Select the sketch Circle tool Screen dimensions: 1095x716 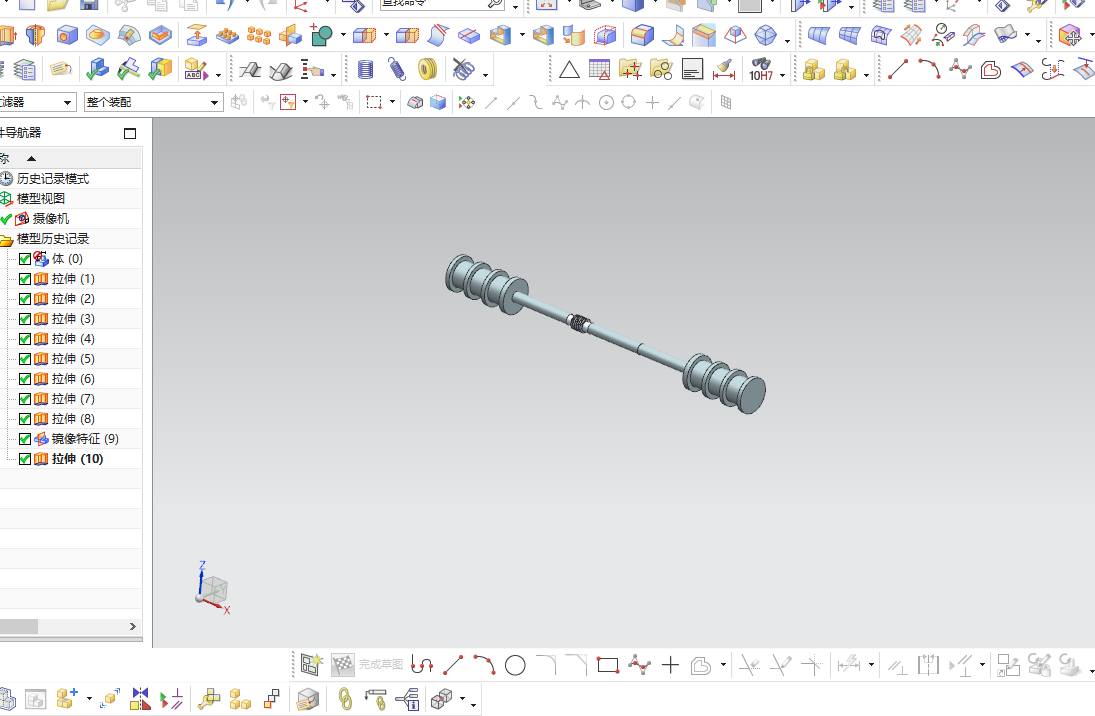[515, 665]
